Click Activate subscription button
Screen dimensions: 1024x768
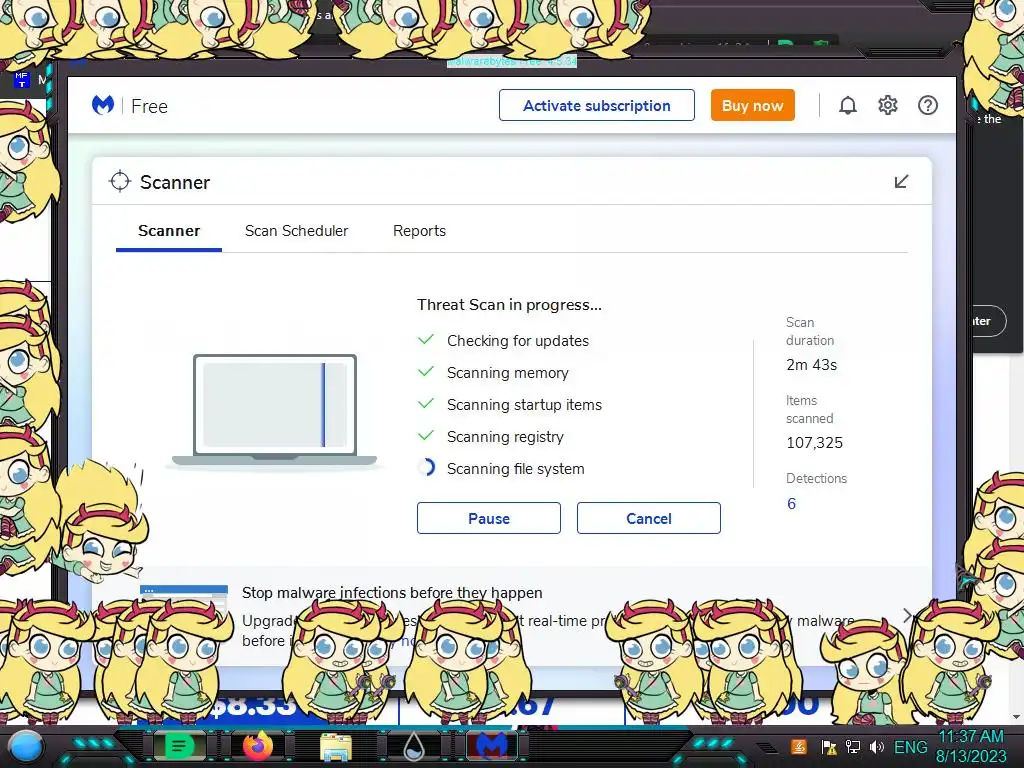(597, 105)
